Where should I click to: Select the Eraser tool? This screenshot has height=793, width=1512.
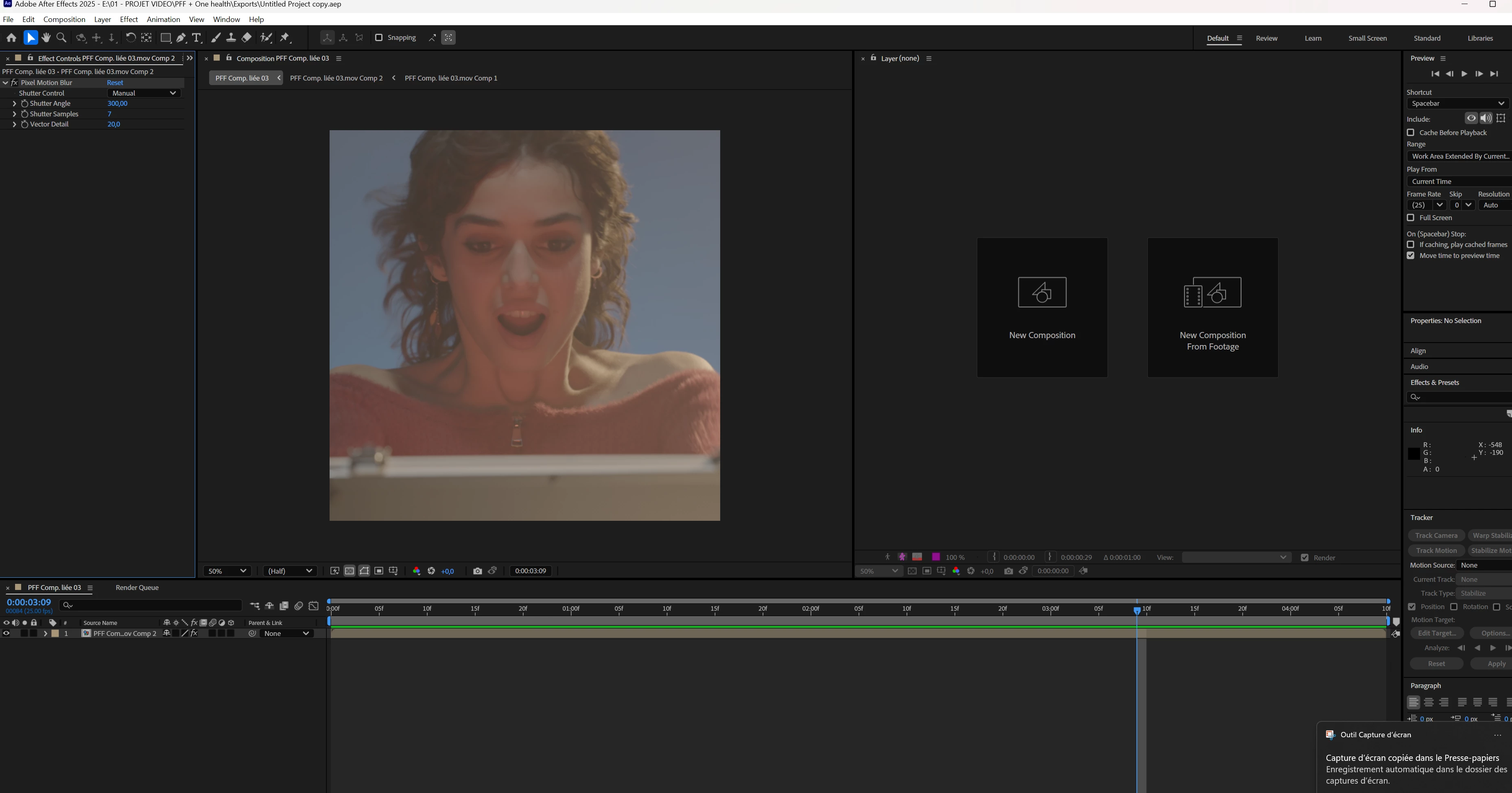tap(247, 37)
